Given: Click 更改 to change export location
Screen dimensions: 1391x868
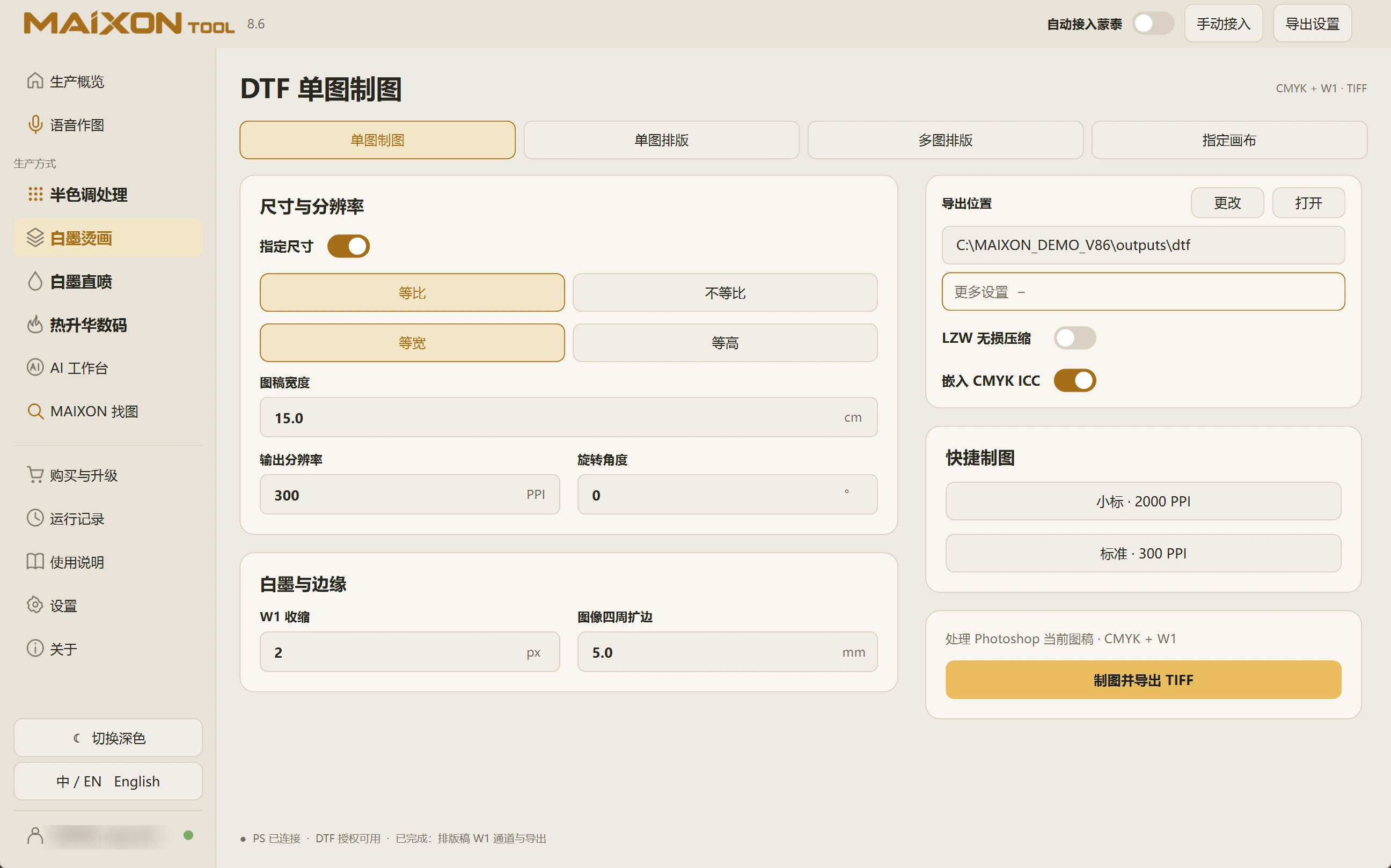Looking at the screenshot, I should (1227, 203).
